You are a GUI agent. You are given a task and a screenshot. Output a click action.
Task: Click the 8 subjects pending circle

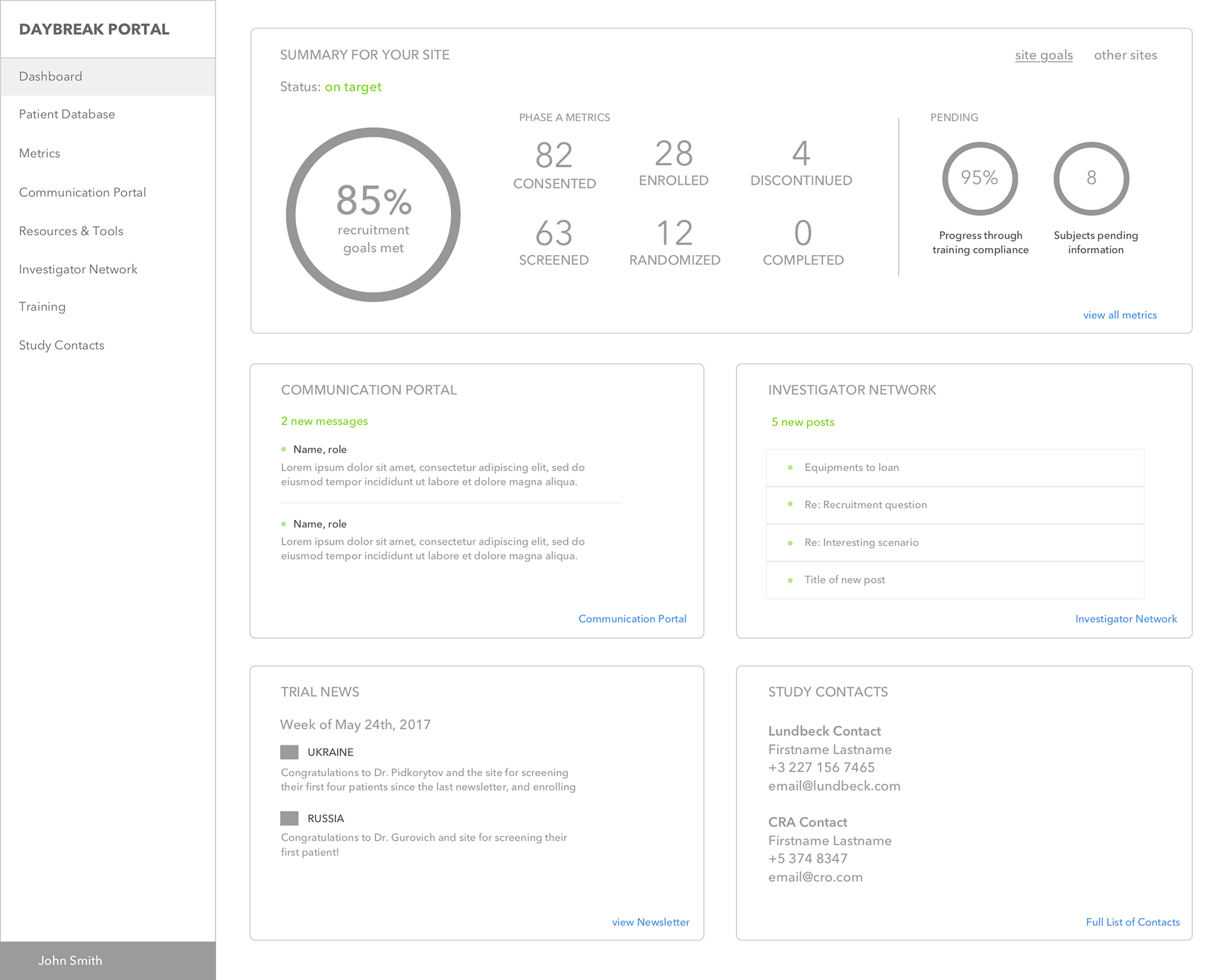[x=1091, y=178]
